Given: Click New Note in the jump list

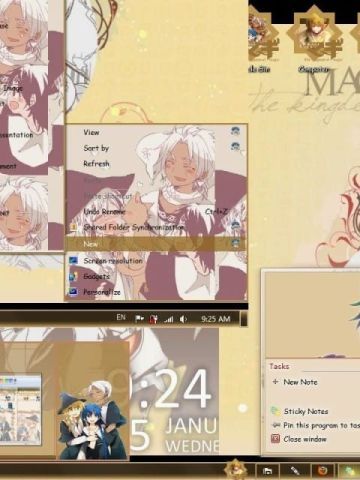Looking at the screenshot, I should pos(300,382).
